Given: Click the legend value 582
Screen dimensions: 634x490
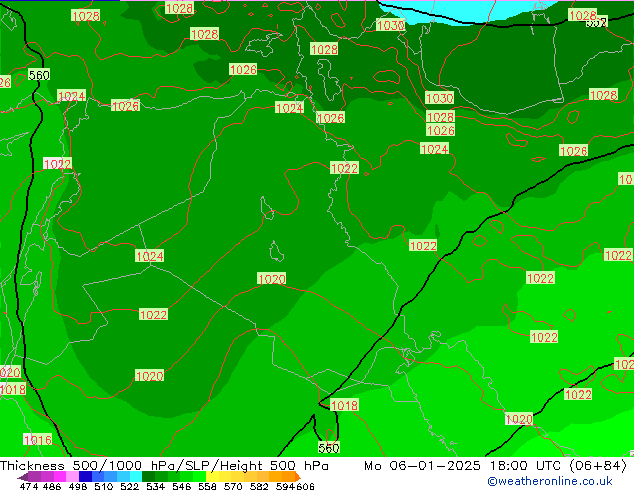Looking at the screenshot, I should (259, 486).
